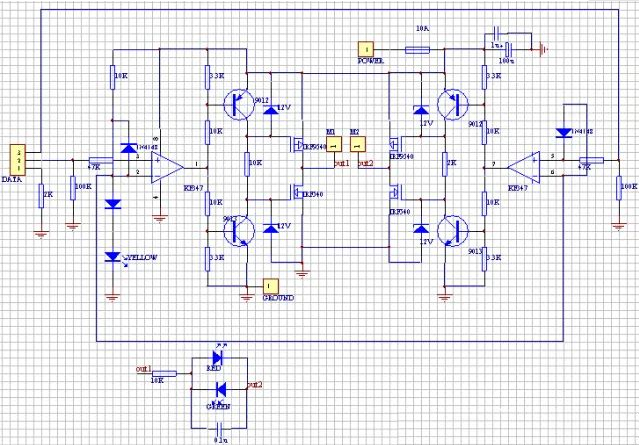Click the M2 motor terminal
The height and width of the screenshot is (445, 639).
356,141
